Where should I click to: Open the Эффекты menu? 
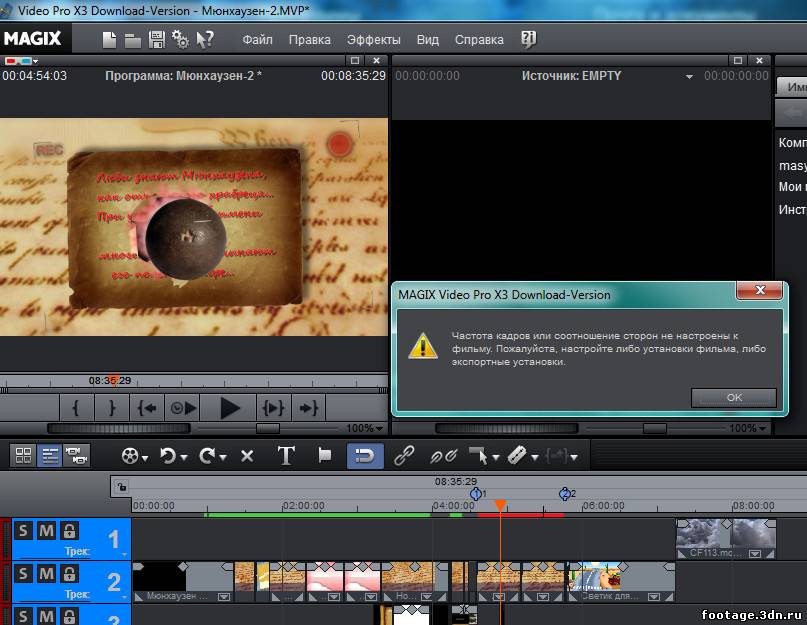[x=373, y=40]
